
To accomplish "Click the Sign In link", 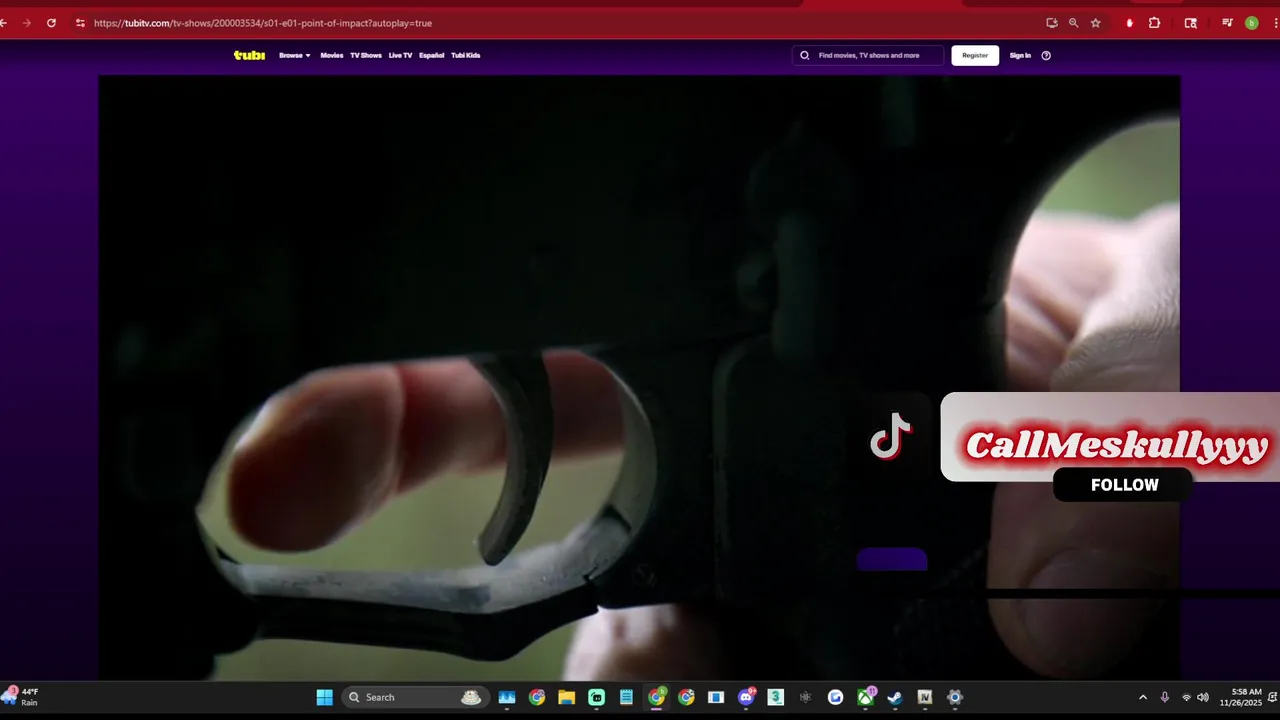I will point(1020,55).
